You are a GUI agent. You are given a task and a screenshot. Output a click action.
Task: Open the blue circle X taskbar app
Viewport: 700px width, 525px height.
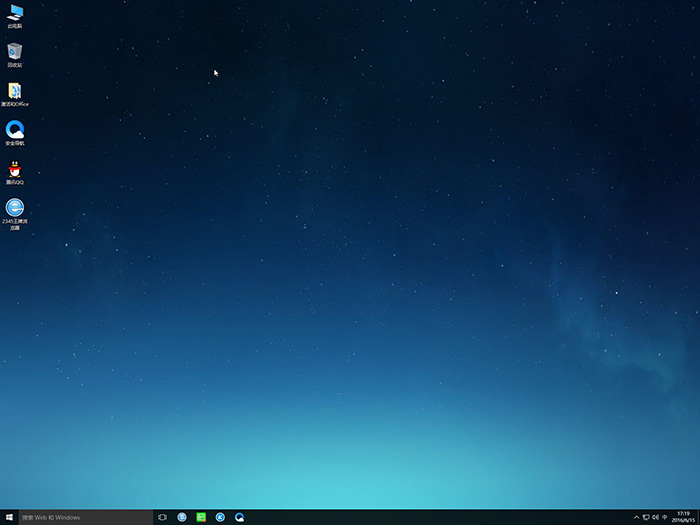point(220,517)
